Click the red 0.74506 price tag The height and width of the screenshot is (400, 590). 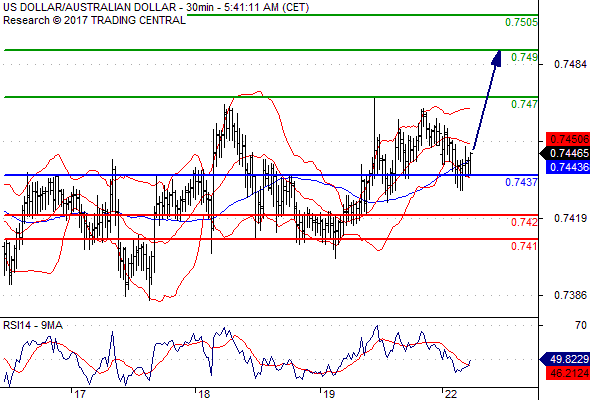point(568,139)
